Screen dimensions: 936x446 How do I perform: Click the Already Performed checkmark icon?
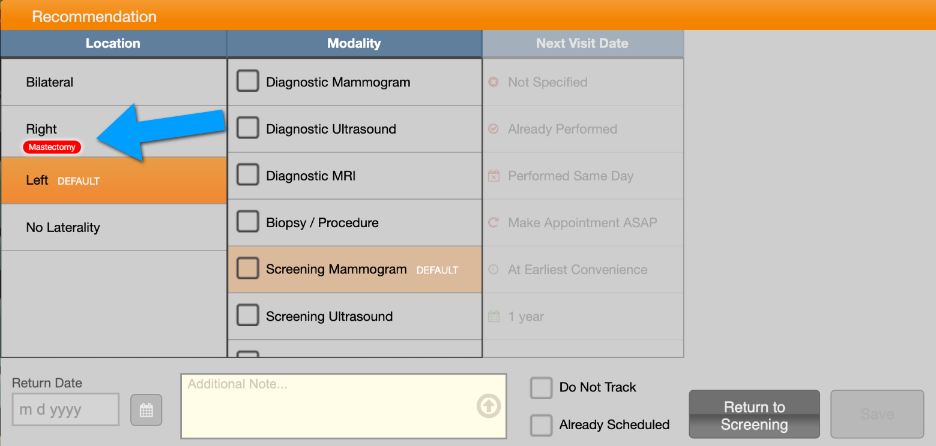click(493, 128)
